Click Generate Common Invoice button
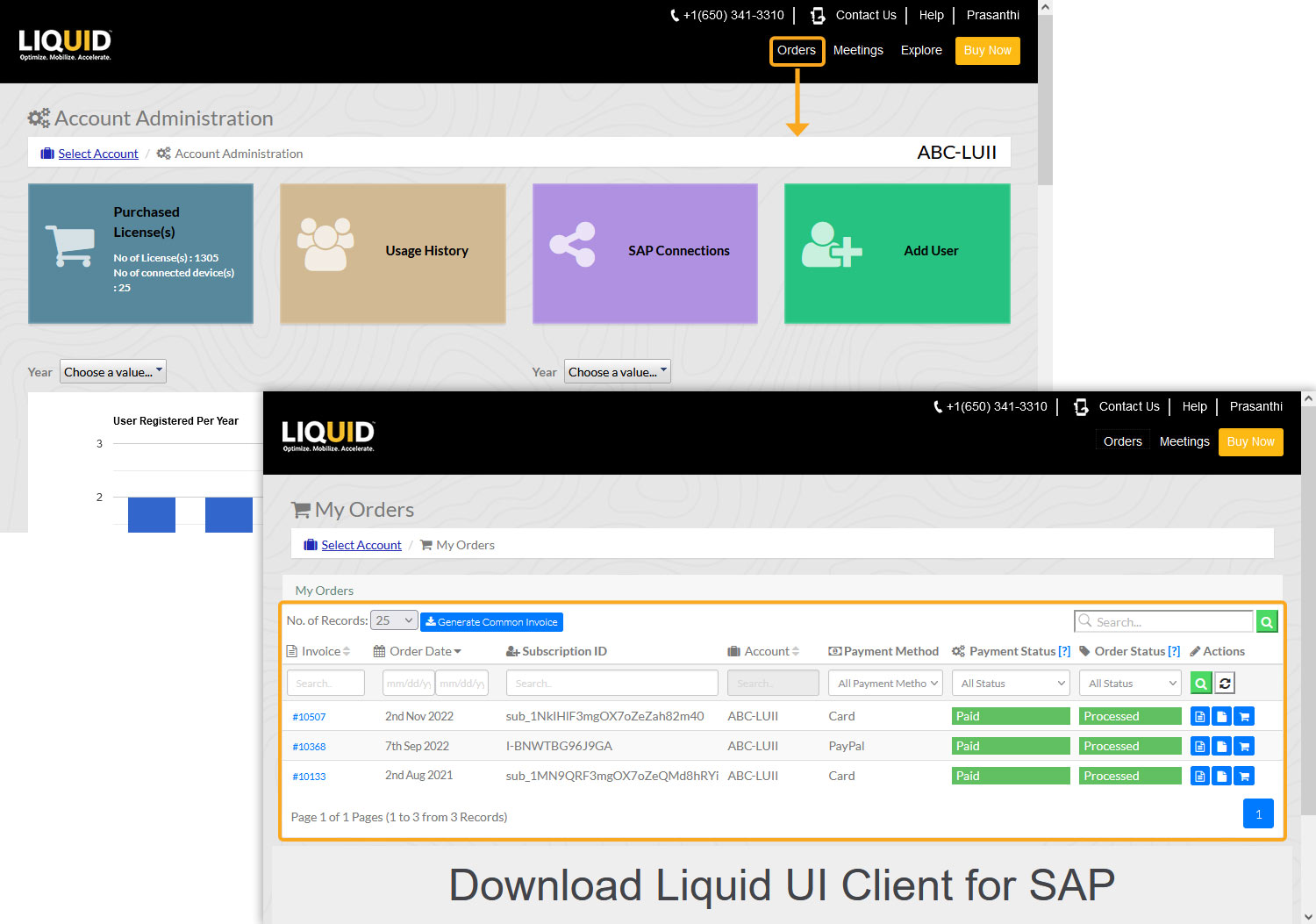The width and height of the screenshot is (1316, 924). (491, 621)
